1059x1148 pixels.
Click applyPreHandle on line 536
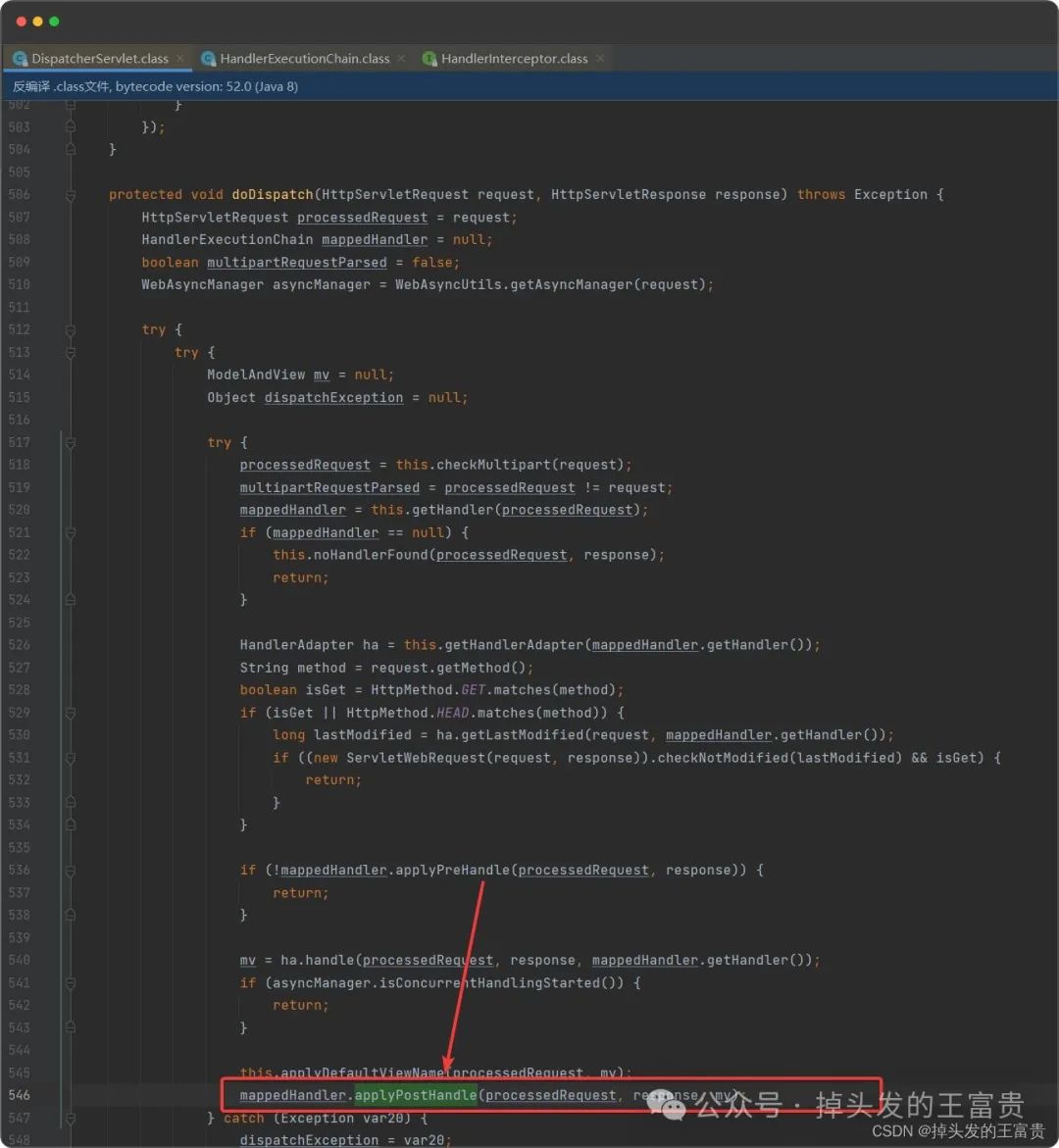point(452,870)
